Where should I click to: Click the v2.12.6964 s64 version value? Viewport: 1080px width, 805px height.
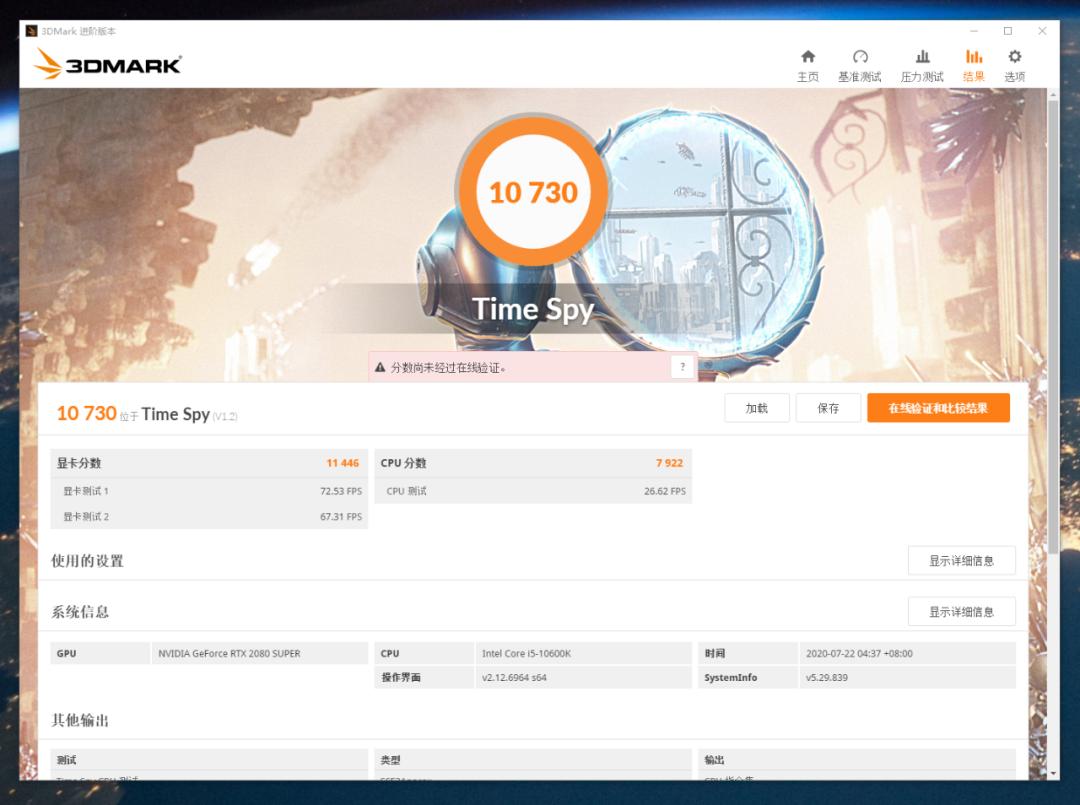point(514,678)
